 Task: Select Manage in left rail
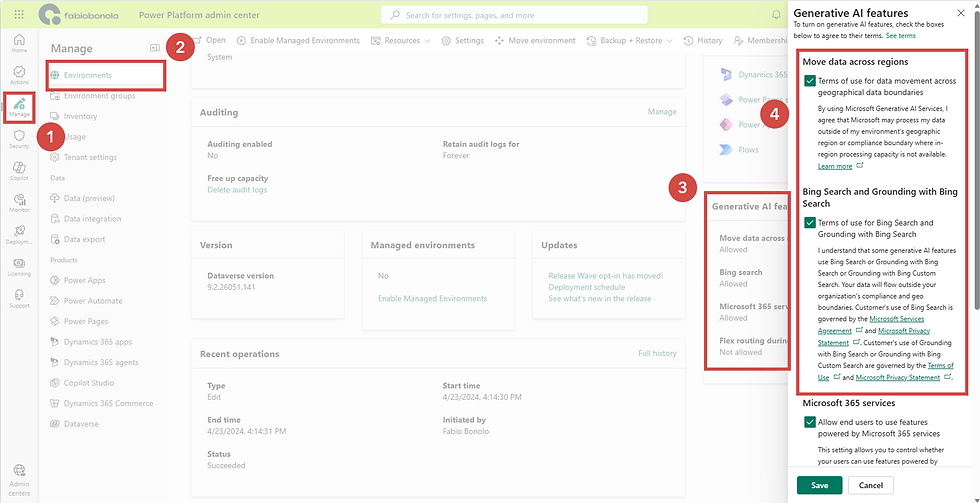coord(19,107)
